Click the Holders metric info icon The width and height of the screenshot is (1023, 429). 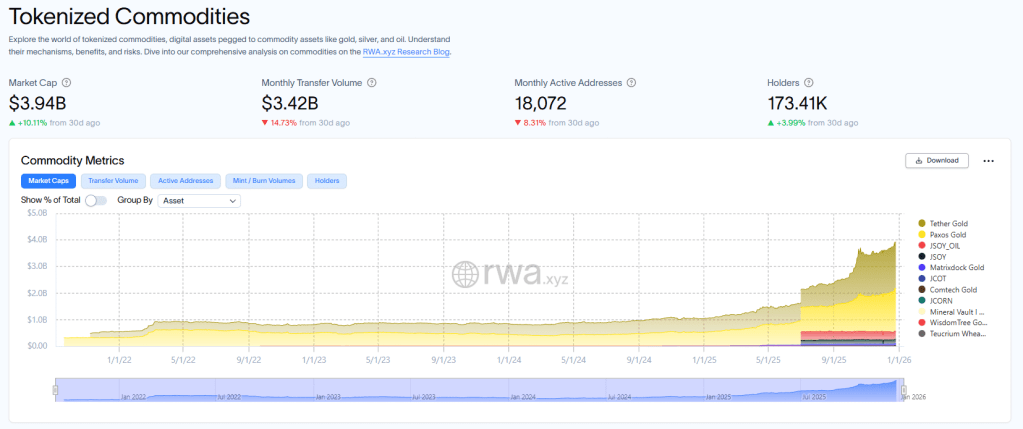pyautogui.click(x=808, y=83)
